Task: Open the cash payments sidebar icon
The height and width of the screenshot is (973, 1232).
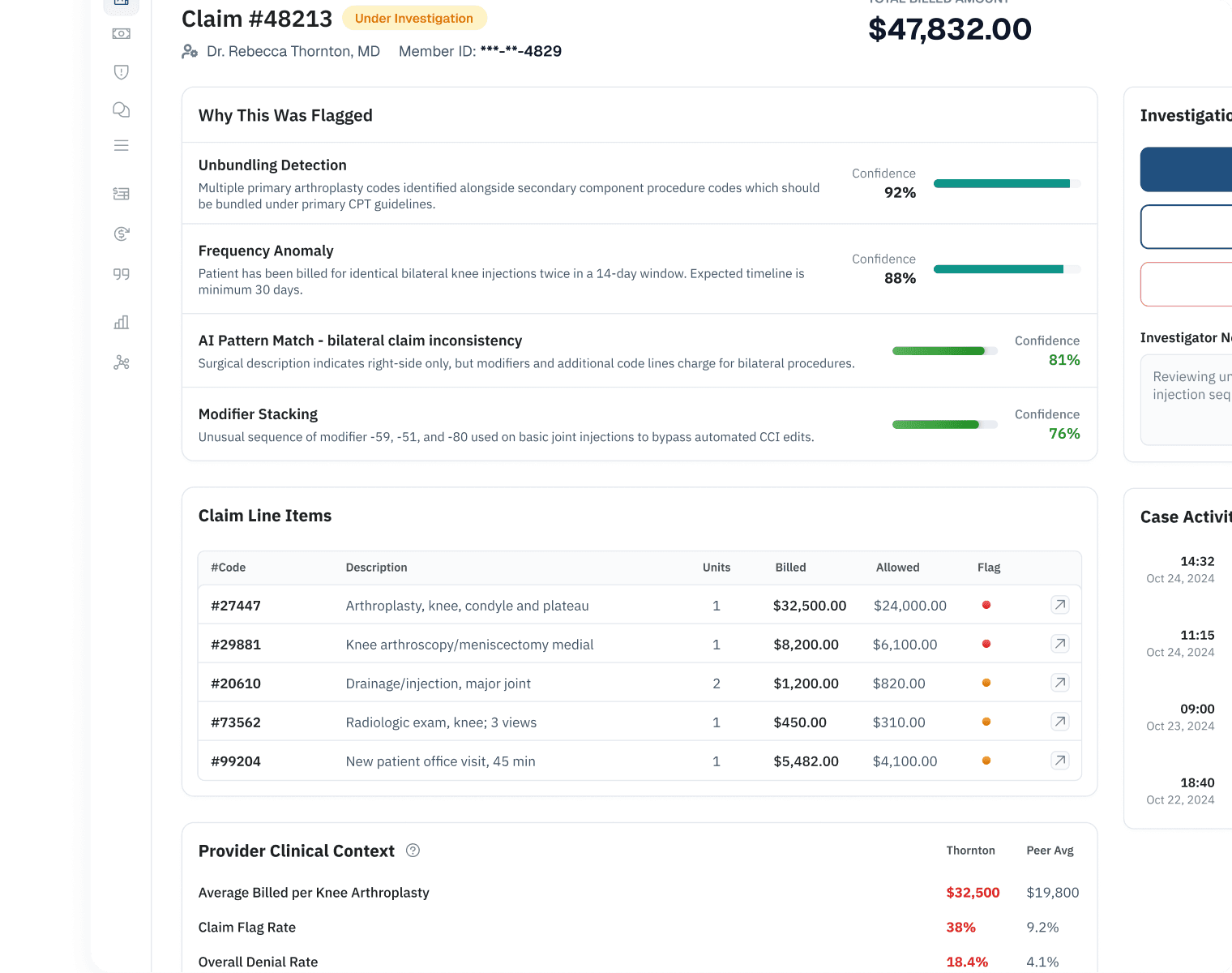Action: point(122,34)
